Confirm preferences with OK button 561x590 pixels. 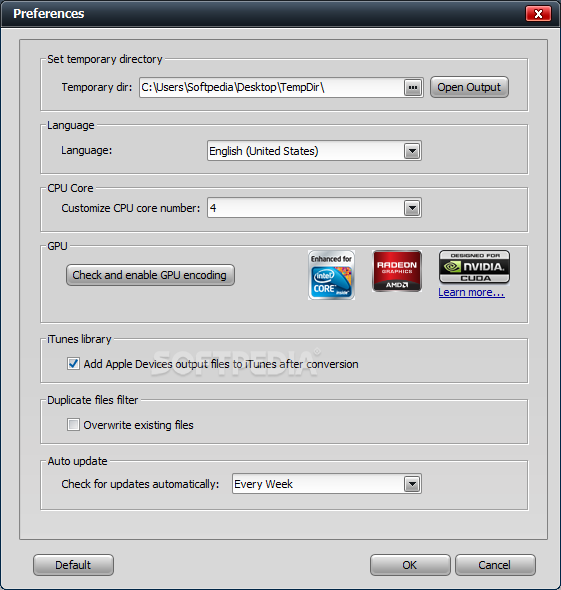click(x=410, y=565)
